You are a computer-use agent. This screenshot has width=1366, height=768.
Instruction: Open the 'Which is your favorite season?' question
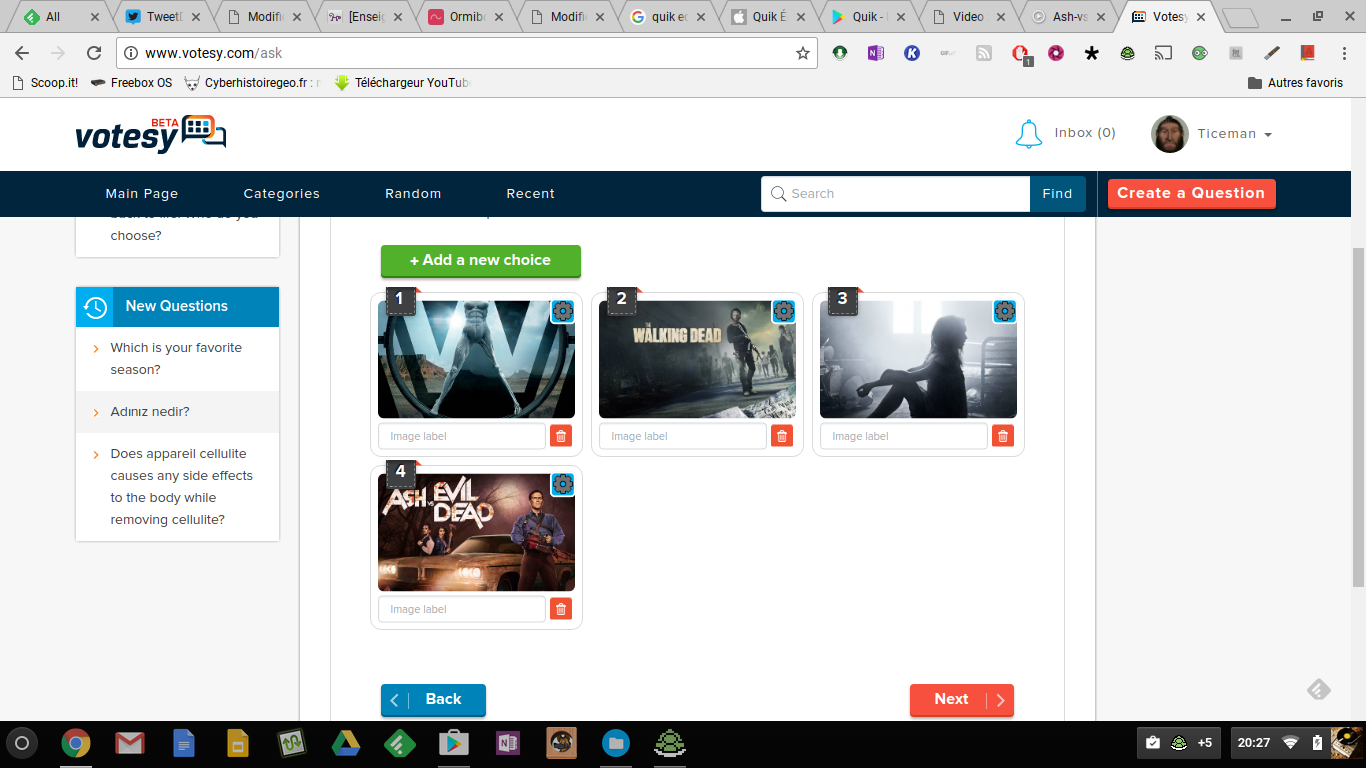176,359
